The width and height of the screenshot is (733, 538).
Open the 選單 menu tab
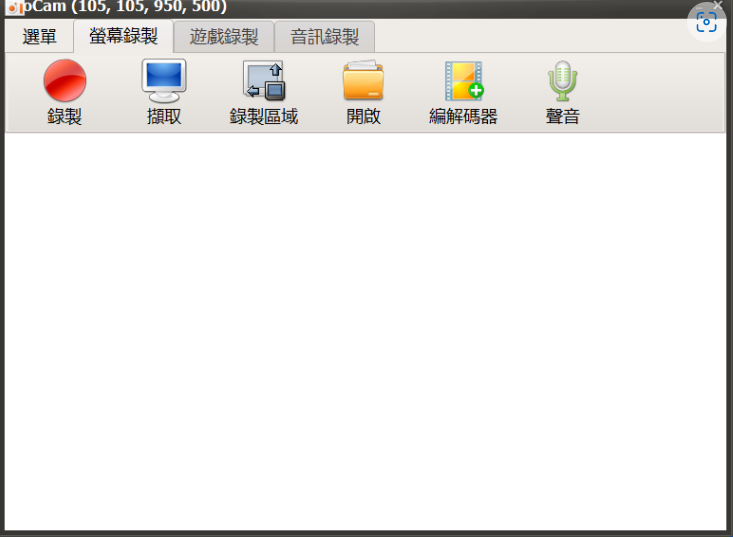click(39, 36)
